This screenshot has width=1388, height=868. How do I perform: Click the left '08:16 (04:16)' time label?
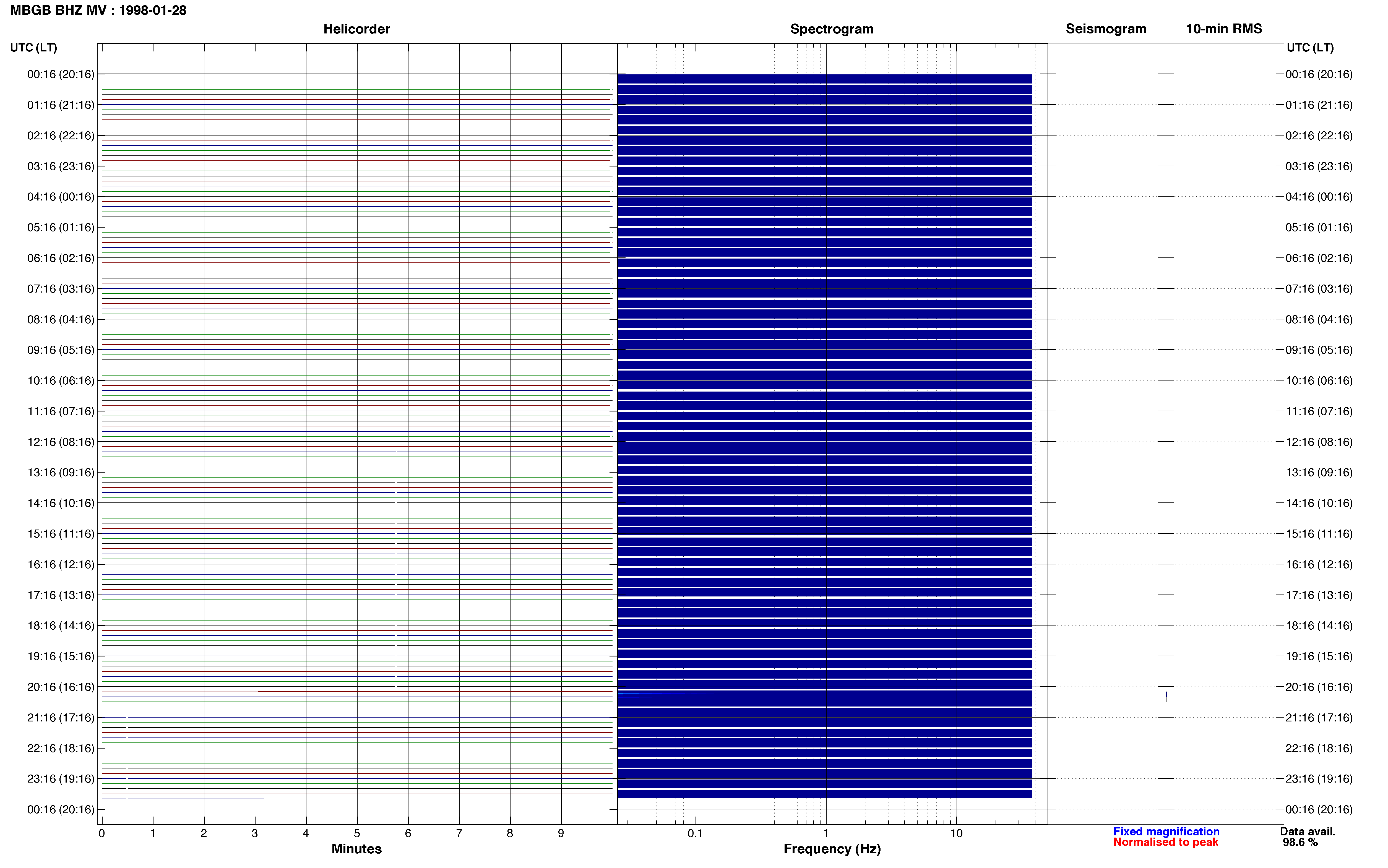click(x=61, y=319)
